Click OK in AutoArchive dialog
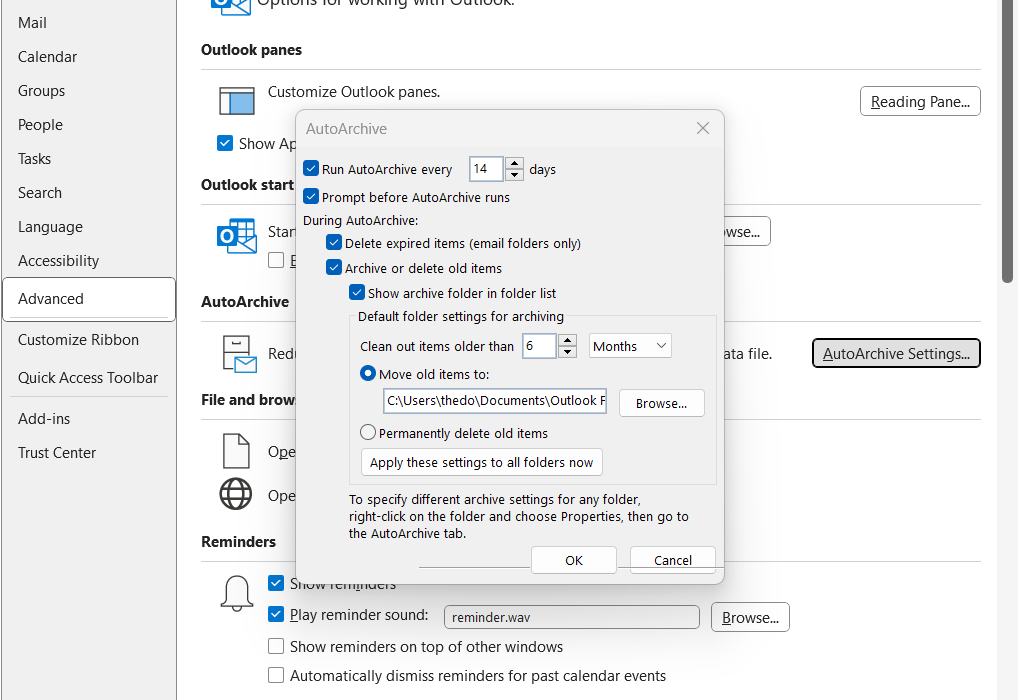 (574, 560)
